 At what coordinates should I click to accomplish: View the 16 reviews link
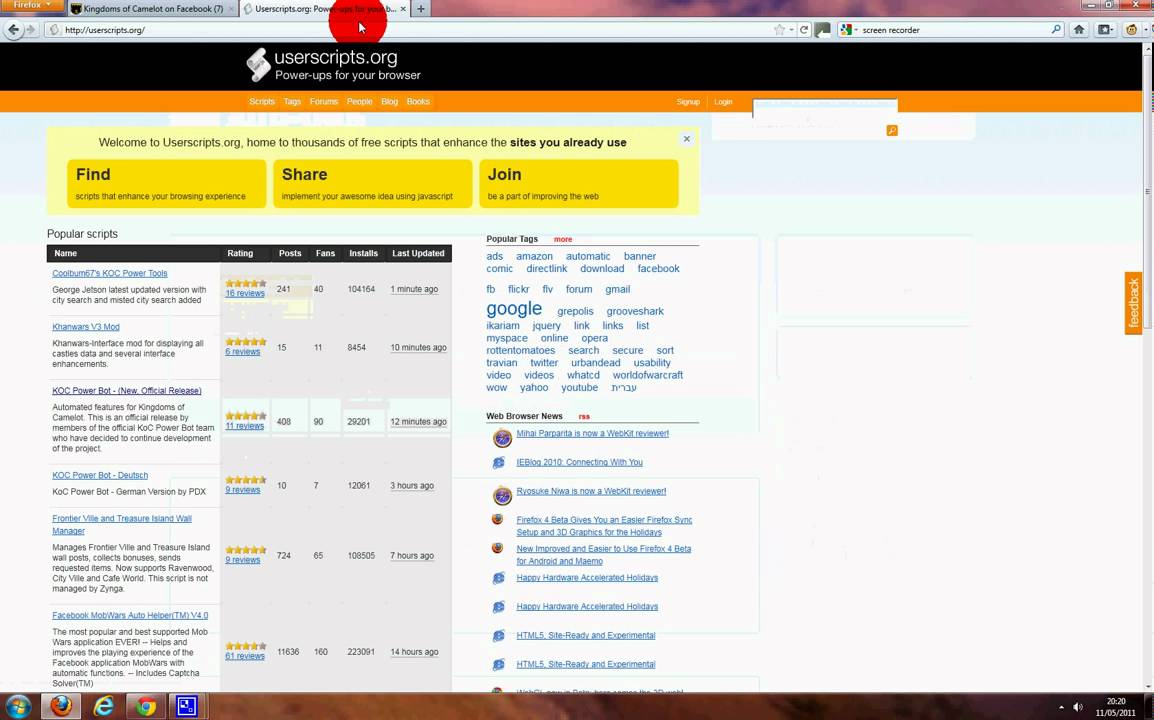click(245, 293)
